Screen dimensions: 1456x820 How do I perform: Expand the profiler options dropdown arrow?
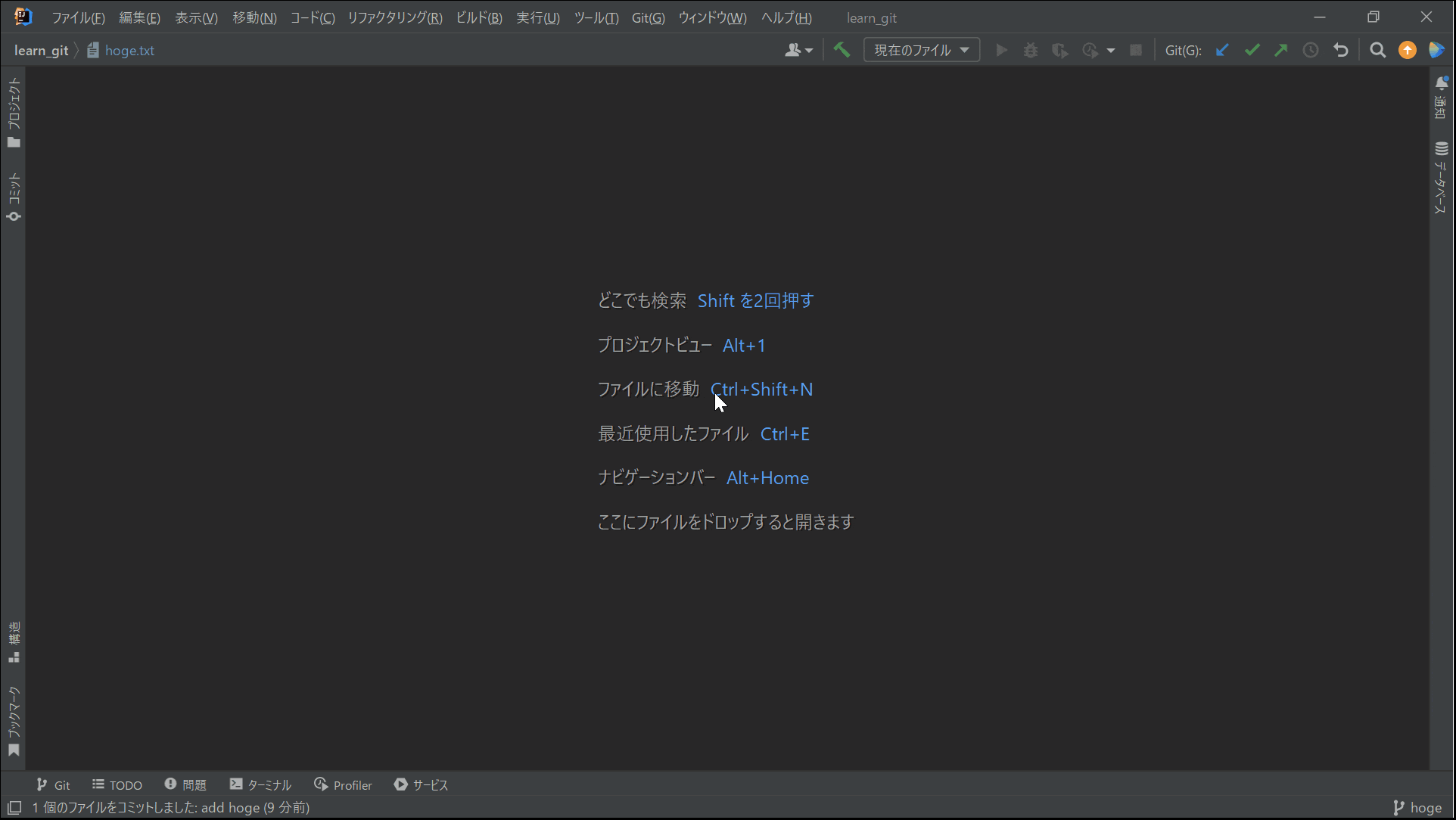(1112, 50)
